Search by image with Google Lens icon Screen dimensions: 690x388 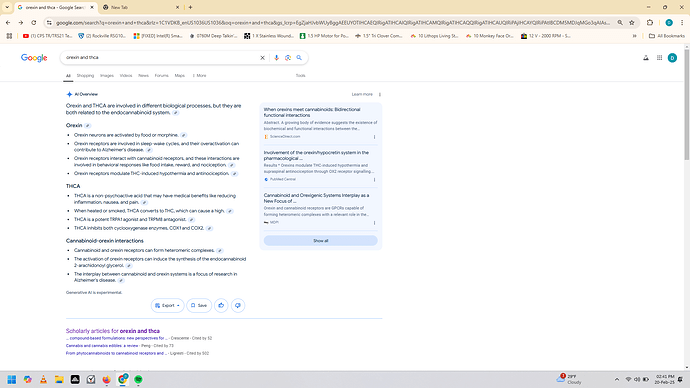[x=288, y=58]
